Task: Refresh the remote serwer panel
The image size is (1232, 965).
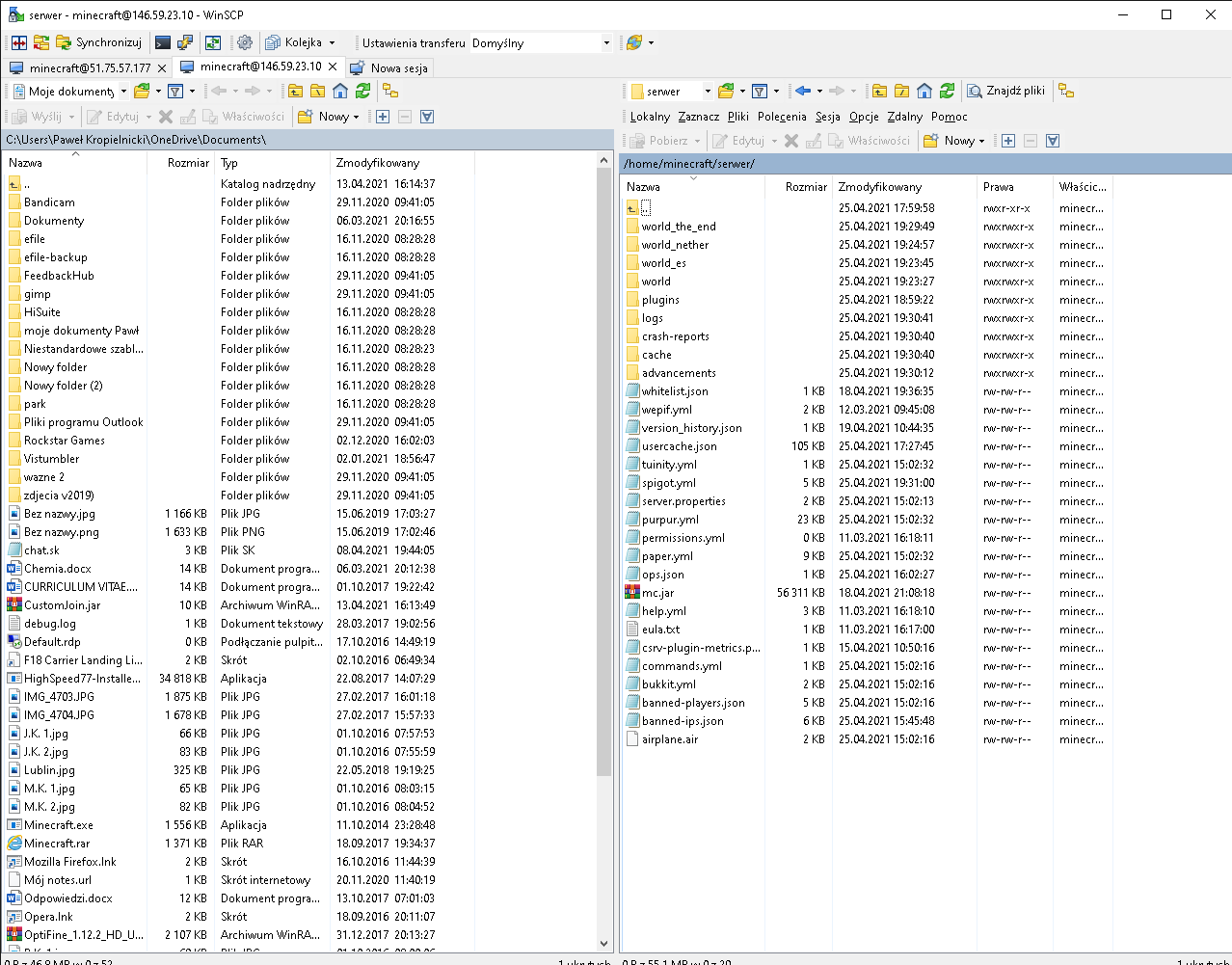Action: click(x=948, y=91)
